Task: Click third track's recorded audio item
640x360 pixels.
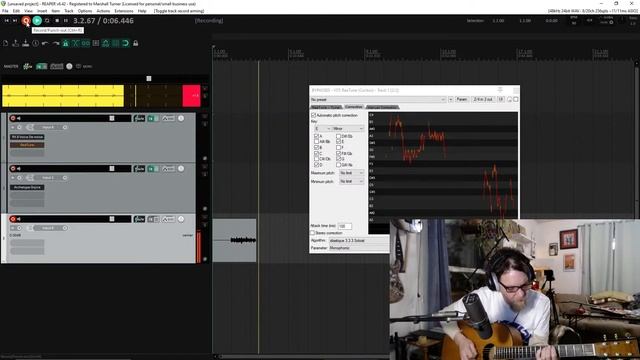Action: click(x=235, y=240)
